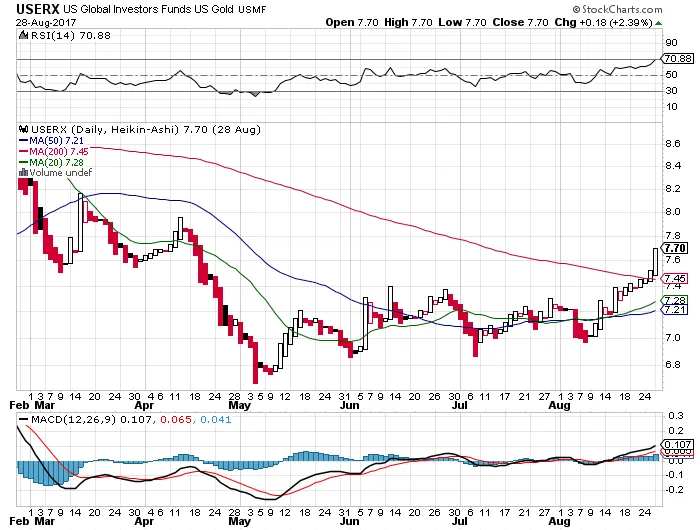Image resolution: width=700 pixels, height=530 pixels.
Task: Click the 6.8 label on the price axis
Action: click(x=673, y=364)
